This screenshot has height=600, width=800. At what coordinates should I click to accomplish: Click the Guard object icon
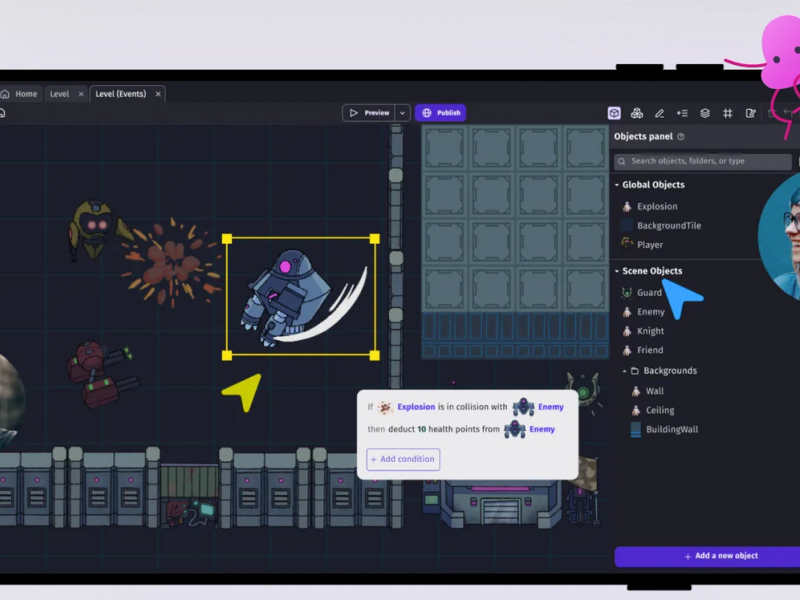pyautogui.click(x=627, y=292)
